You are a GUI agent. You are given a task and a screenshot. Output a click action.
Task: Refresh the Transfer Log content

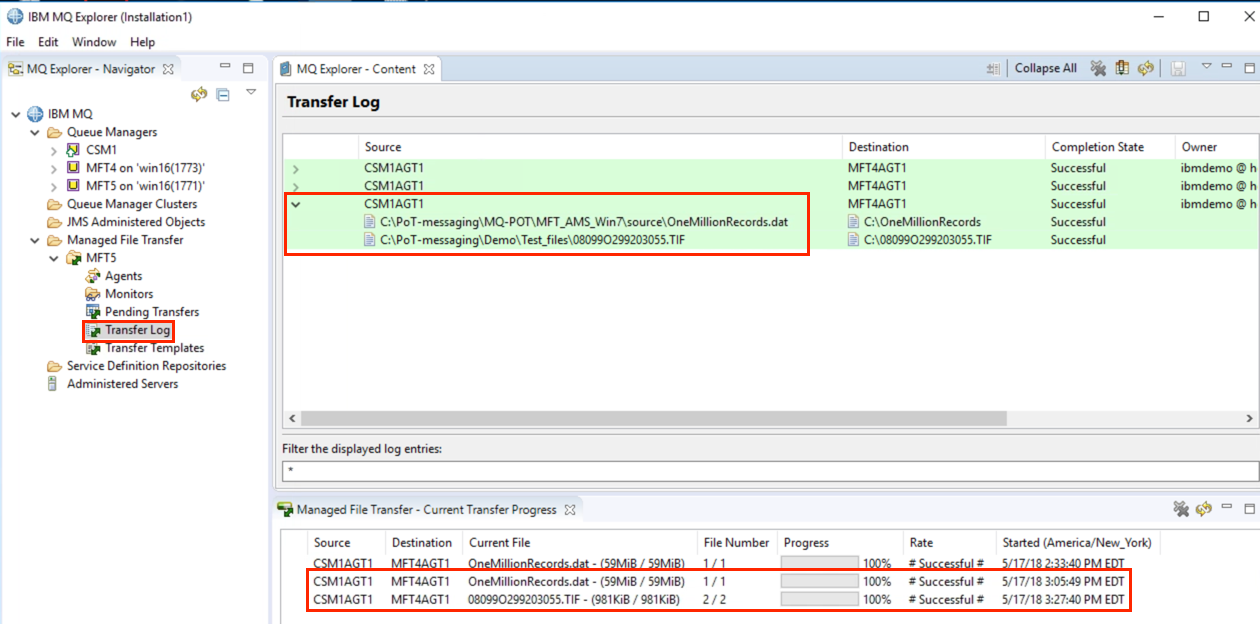pyautogui.click(x=1146, y=68)
